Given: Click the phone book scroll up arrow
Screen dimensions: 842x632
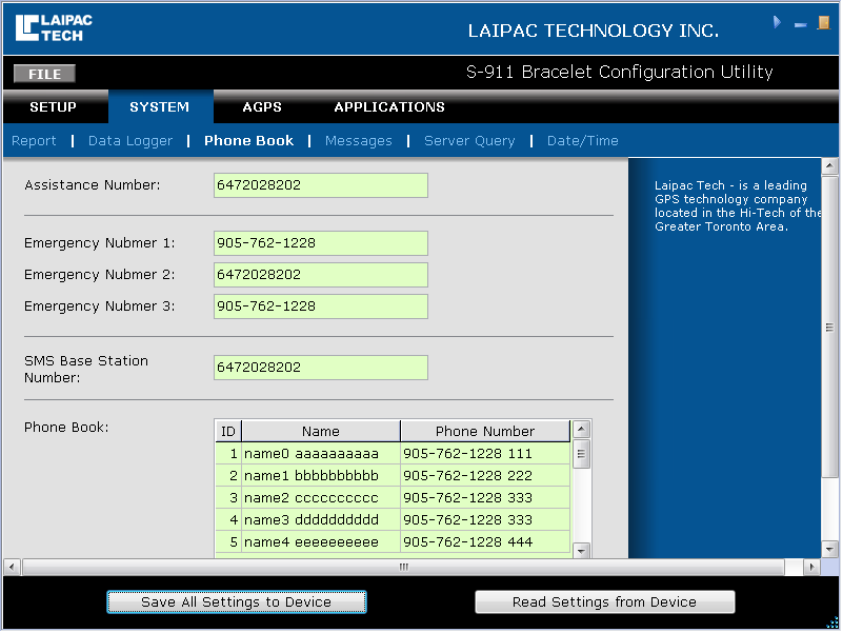Looking at the screenshot, I should tap(581, 429).
